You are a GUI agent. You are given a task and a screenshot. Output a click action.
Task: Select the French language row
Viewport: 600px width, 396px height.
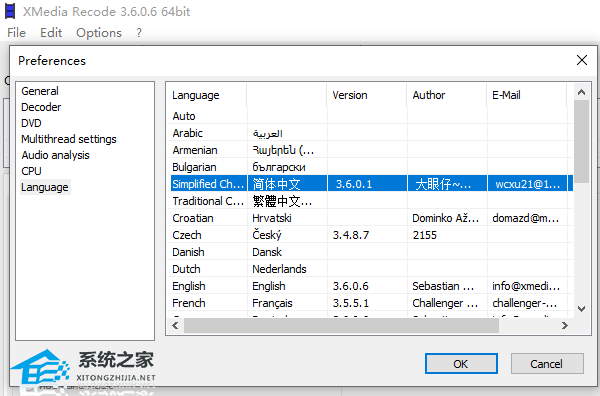[x=370, y=303]
